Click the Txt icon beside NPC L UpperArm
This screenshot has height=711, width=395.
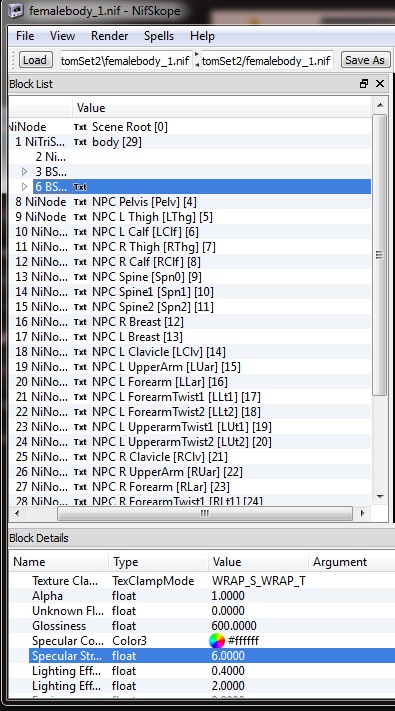point(80,367)
